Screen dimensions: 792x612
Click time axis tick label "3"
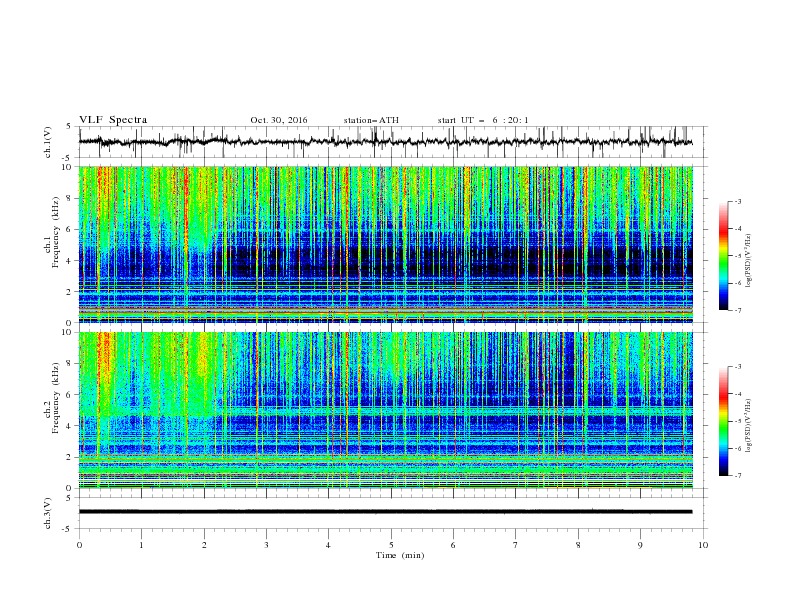point(266,545)
